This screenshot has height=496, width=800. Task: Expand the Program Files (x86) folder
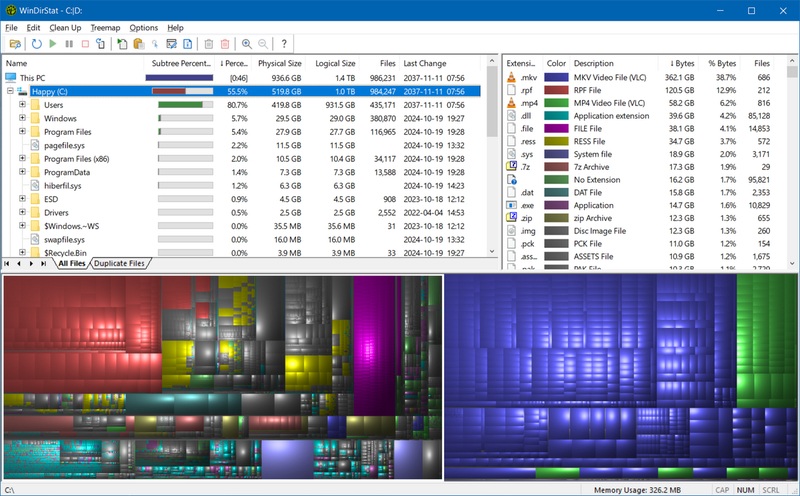tap(22, 158)
